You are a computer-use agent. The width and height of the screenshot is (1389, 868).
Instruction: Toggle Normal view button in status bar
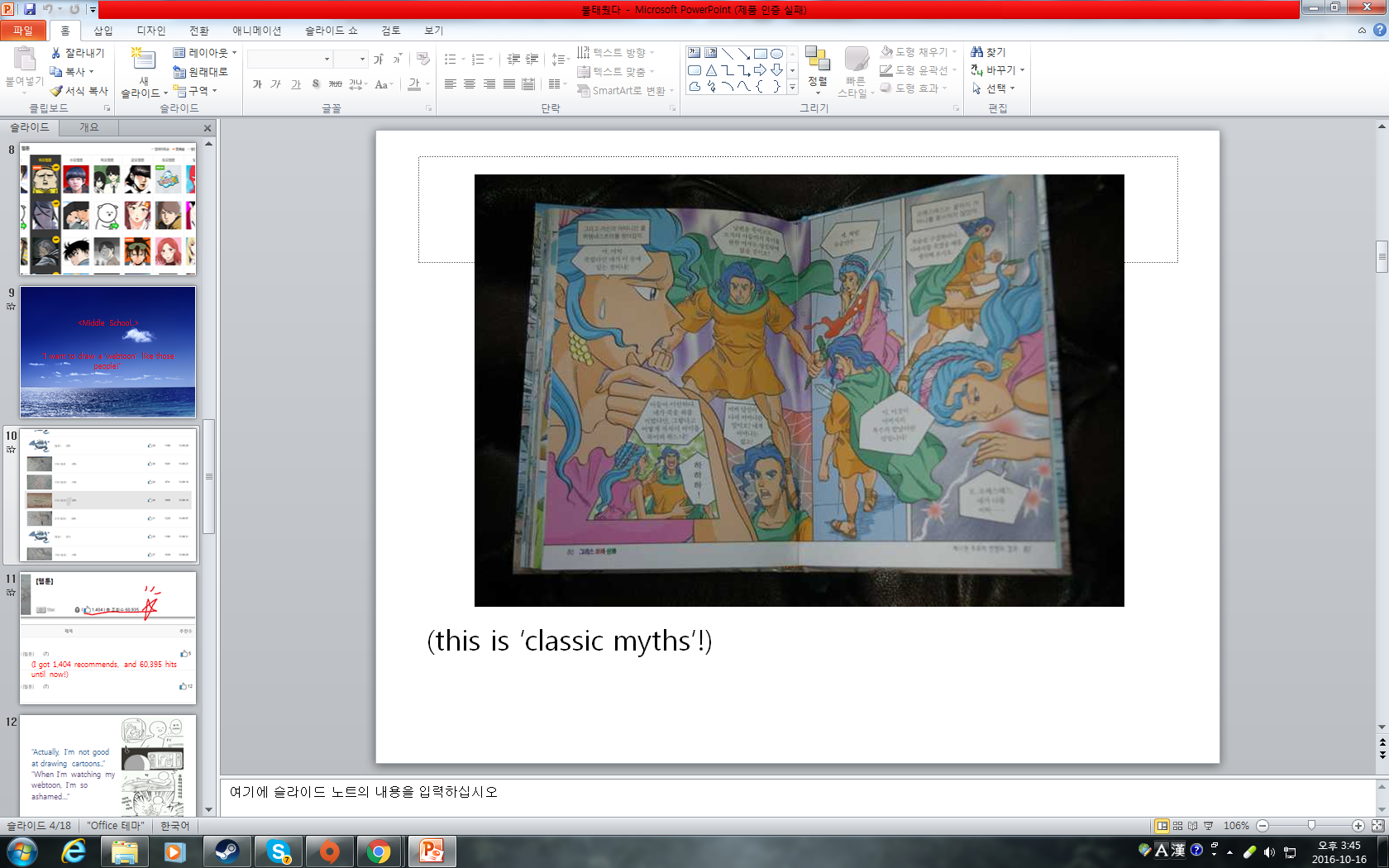[x=1162, y=826]
